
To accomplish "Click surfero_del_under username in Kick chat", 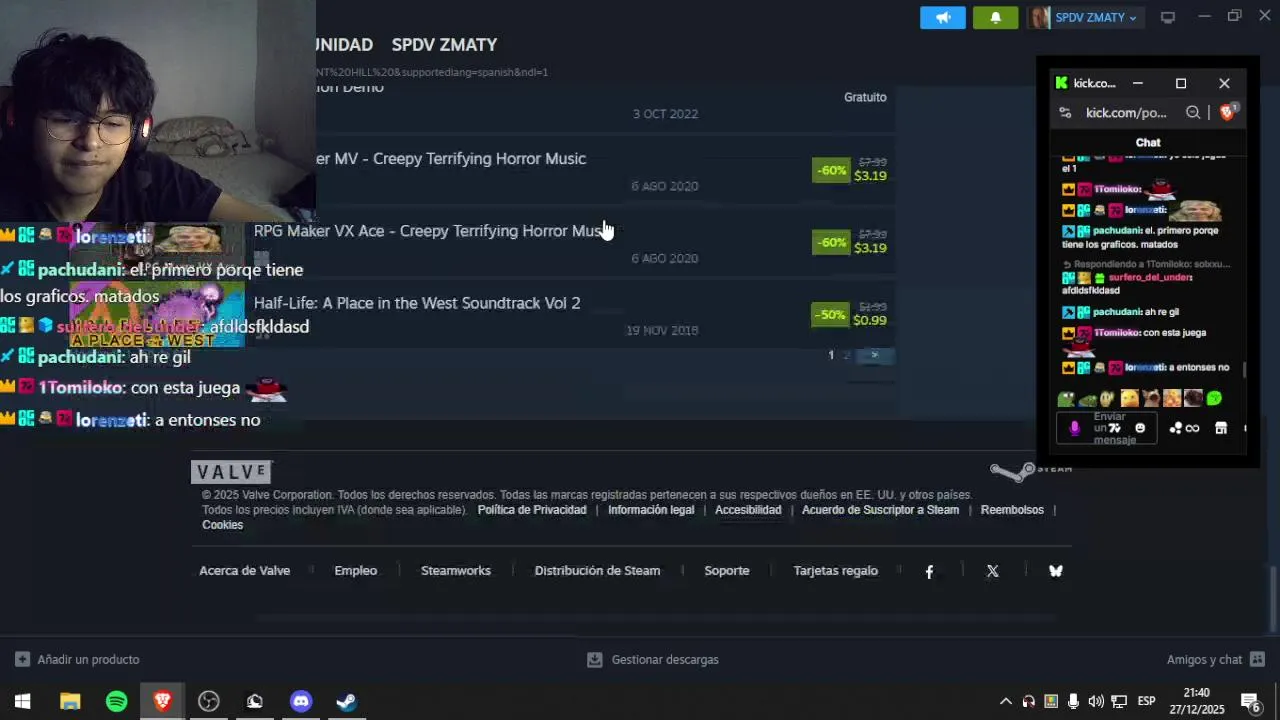I will coord(1150,277).
